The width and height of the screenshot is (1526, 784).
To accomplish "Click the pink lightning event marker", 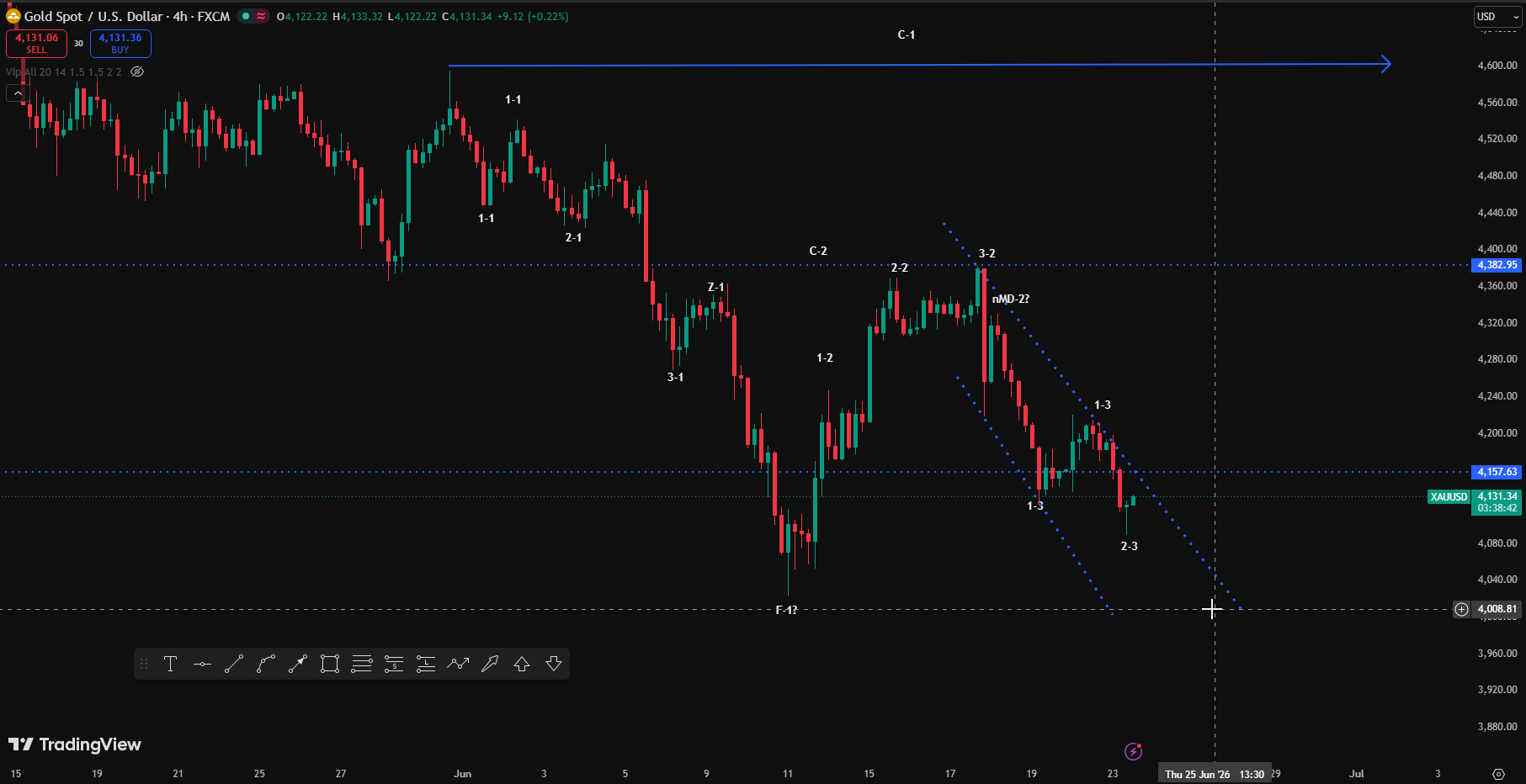I will [x=1133, y=750].
